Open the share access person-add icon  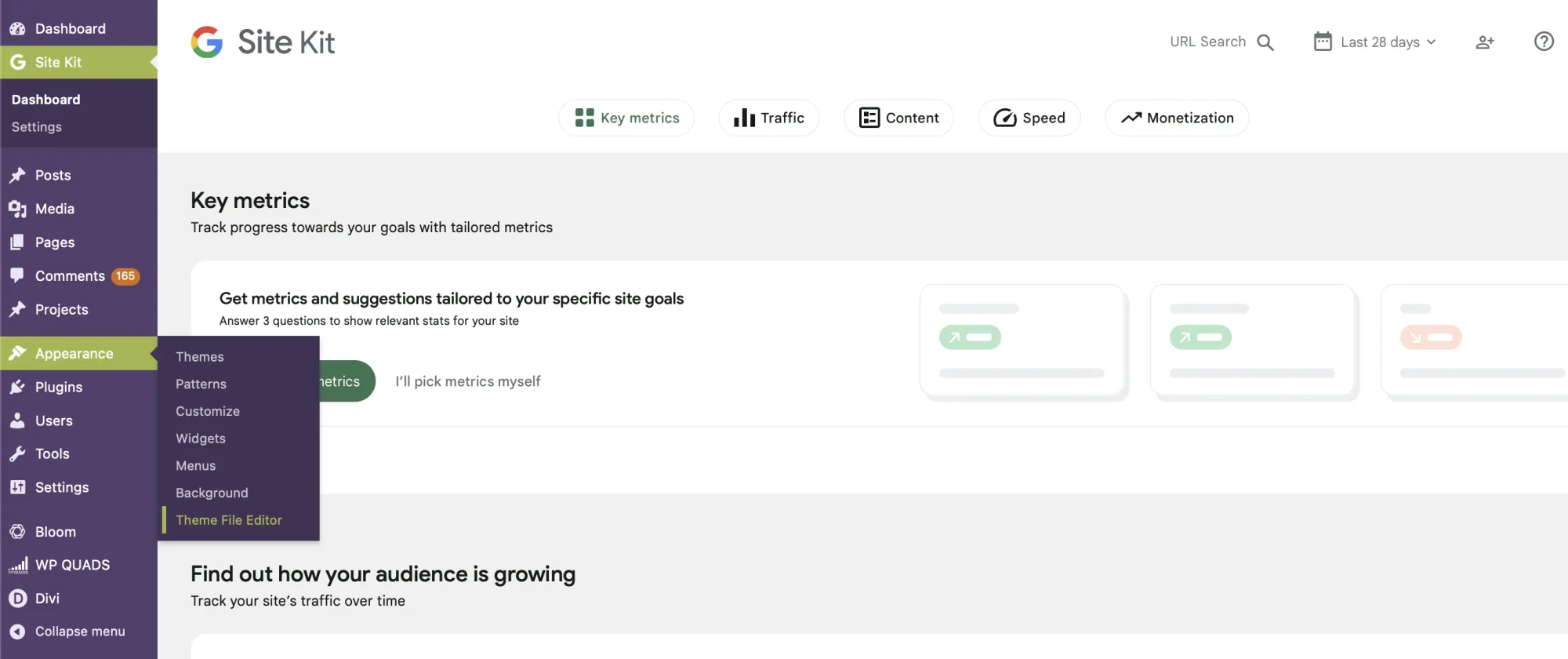coord(1485,42)
